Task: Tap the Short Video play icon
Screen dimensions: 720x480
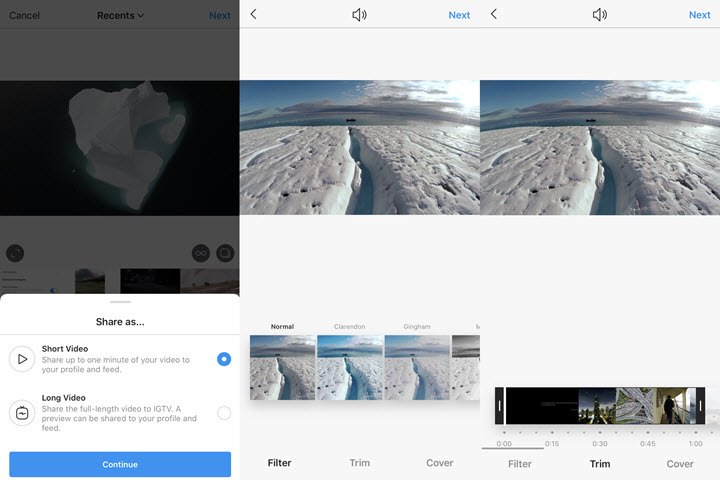Action: click(22, 359)
